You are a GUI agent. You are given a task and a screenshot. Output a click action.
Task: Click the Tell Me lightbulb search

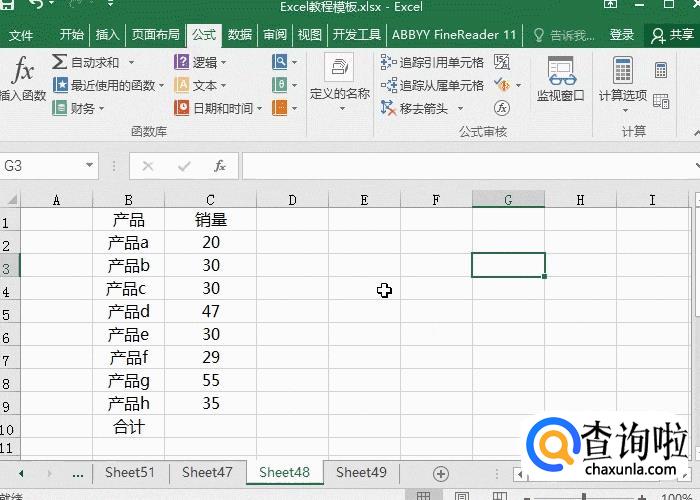[564, 35]
